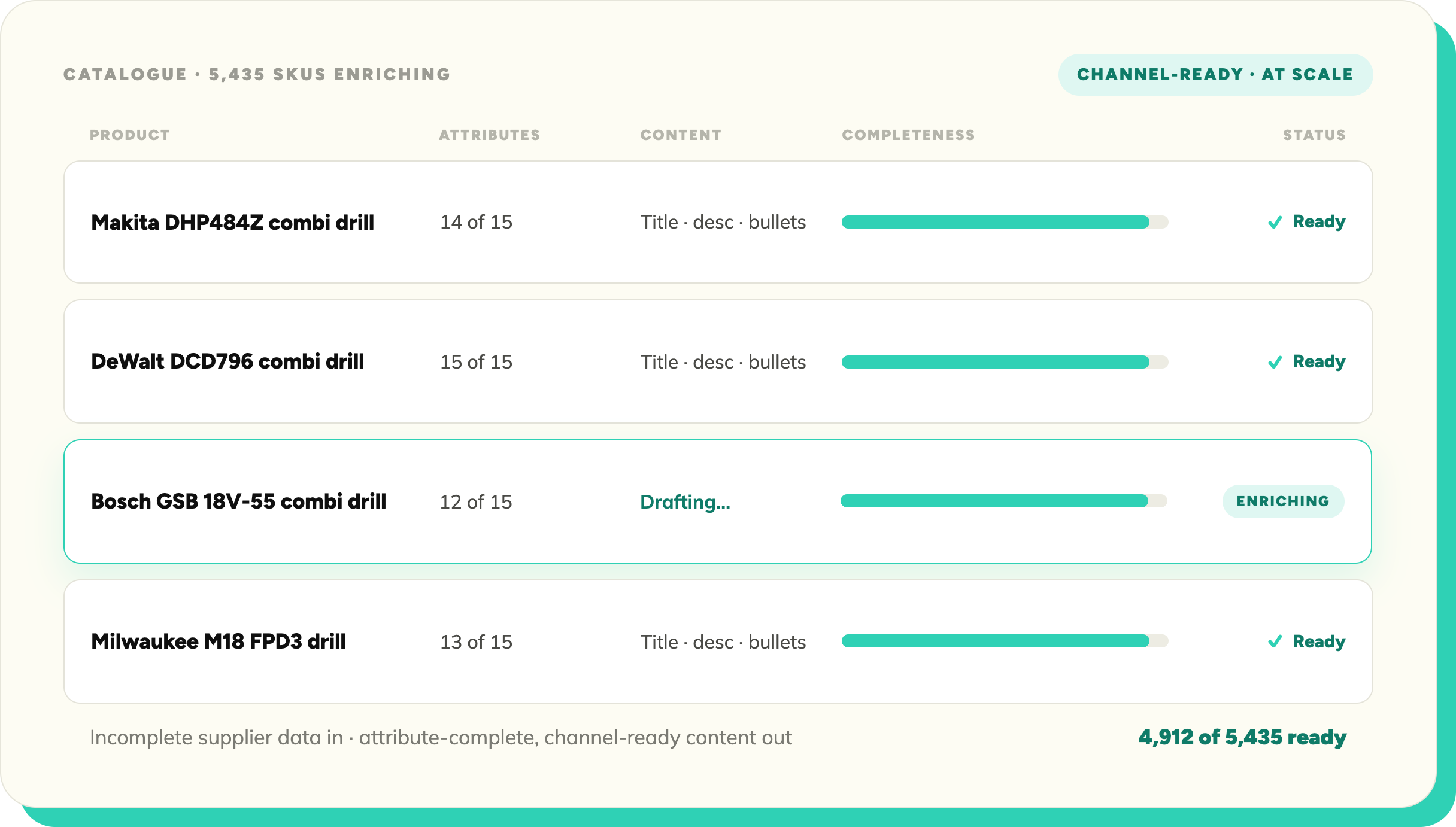The height and width of the screenshot is (827, 1456).
Task: Click the DeWalt row's 'Title · desc · bullets' content
Action: pos(723,362)
